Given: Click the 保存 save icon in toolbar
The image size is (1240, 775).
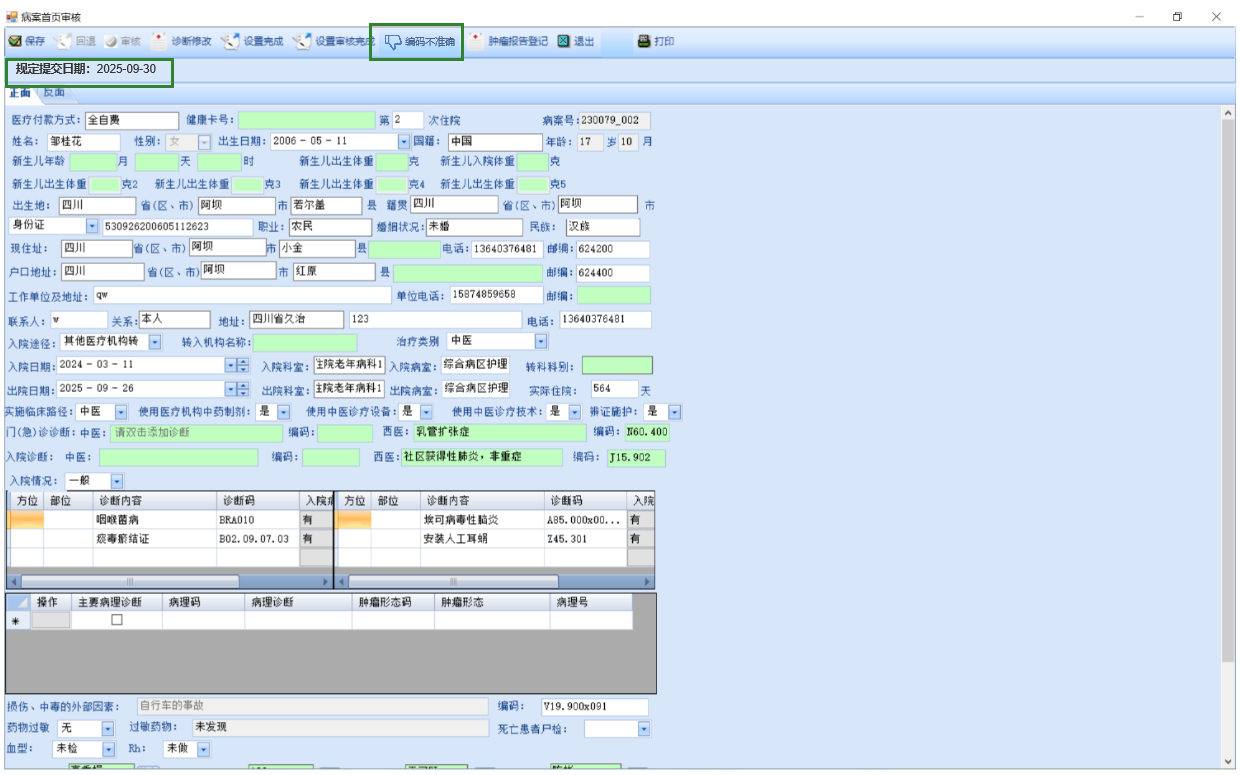Looking at the screenshot, I should pyautogui.click(x=16, y=42).
